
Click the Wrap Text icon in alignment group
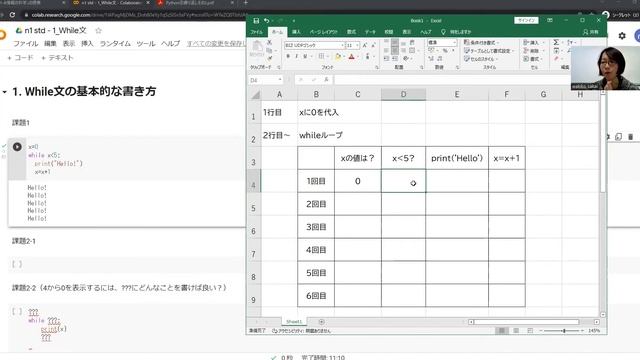412,42
